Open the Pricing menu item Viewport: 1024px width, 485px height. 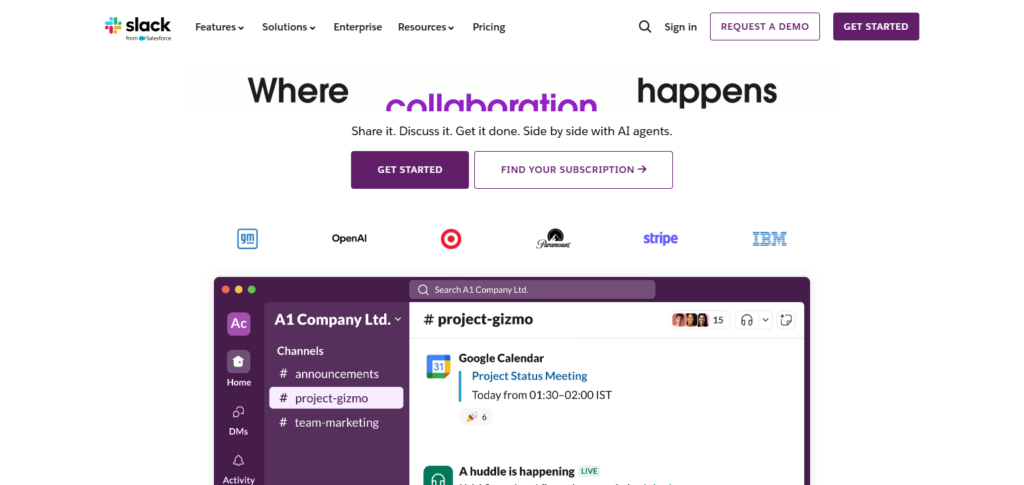[x=489, y=27]
